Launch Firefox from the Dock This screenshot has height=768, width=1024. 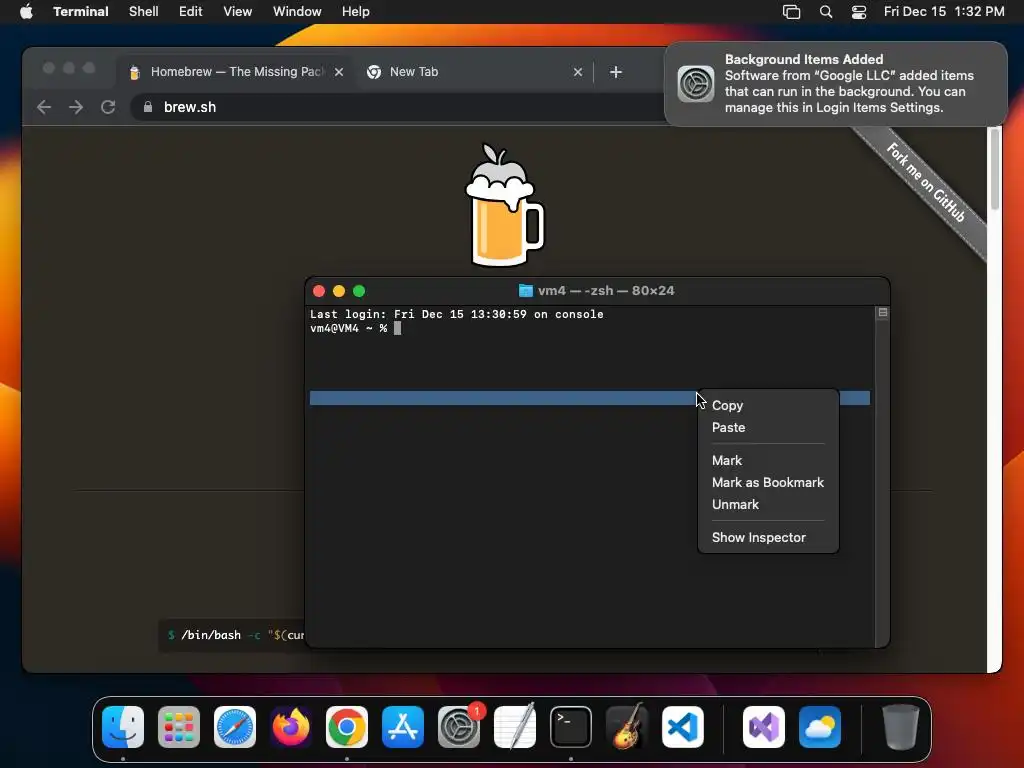291,726
